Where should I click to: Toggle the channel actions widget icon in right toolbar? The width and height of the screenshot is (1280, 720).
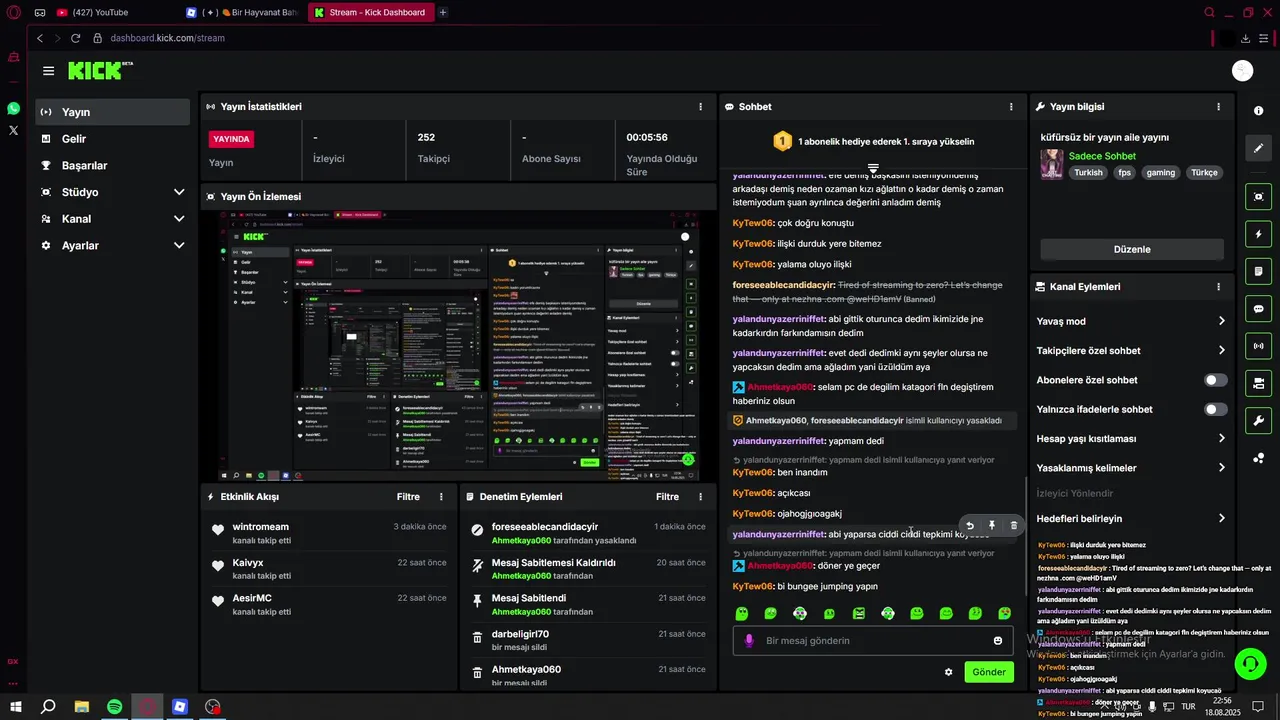pyautogui.click(x=1258, y=383)
